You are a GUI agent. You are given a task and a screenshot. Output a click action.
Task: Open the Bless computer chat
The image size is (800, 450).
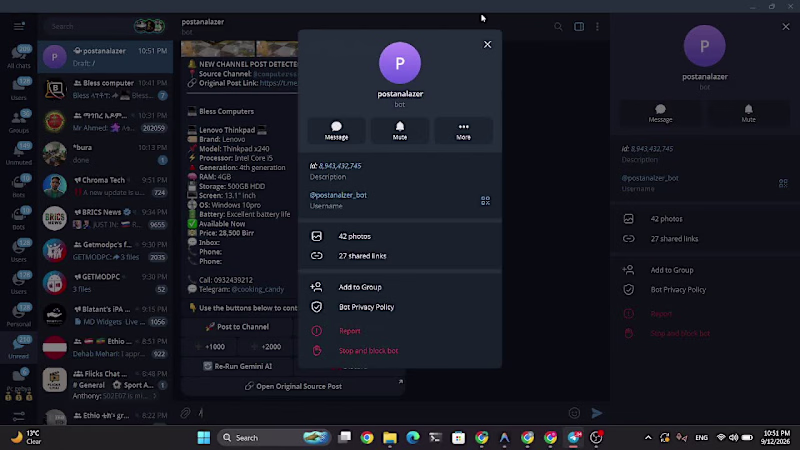point(105,89)
